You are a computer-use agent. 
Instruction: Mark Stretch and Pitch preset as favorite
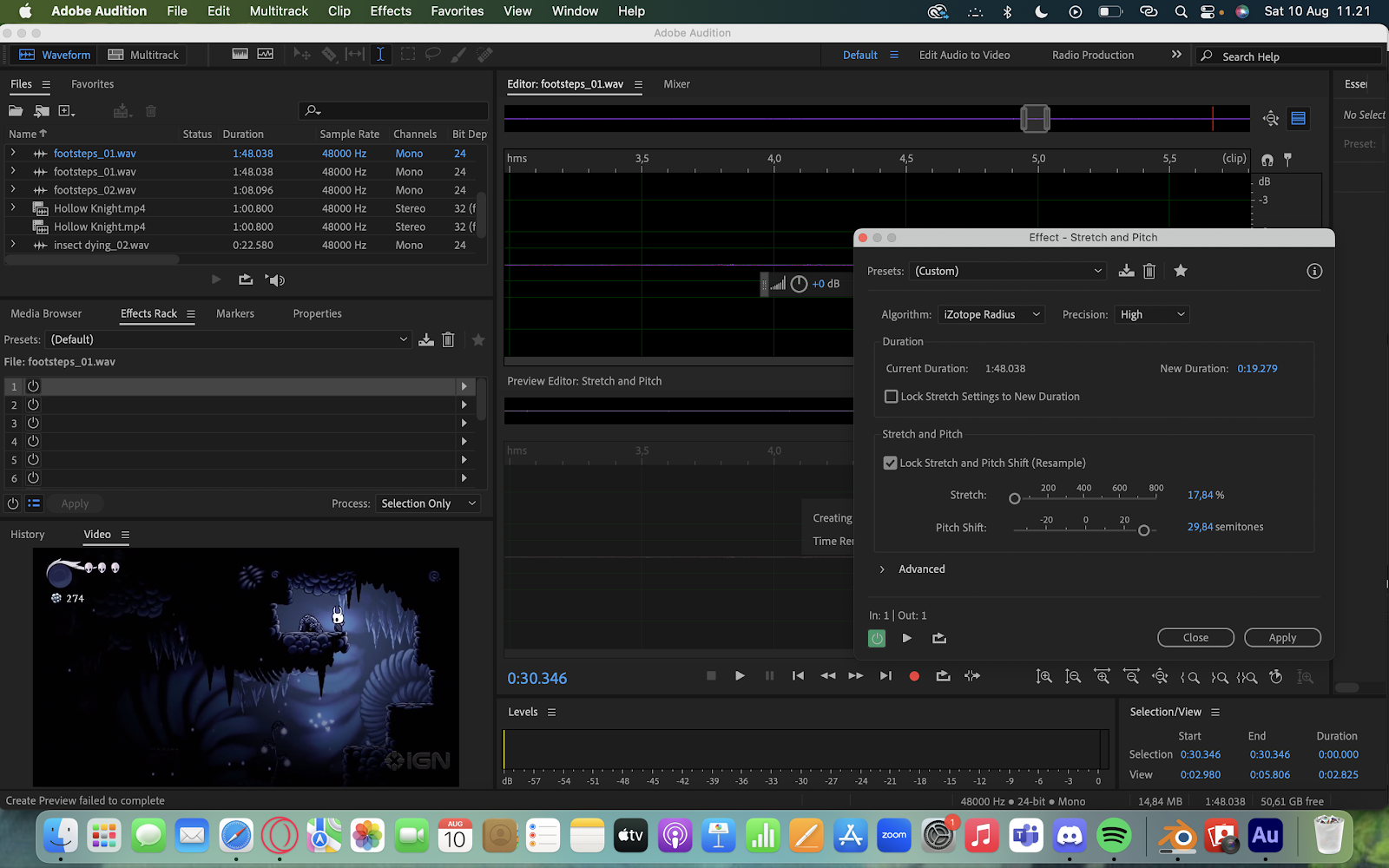pyautogui.click(x=1181, y=271)
